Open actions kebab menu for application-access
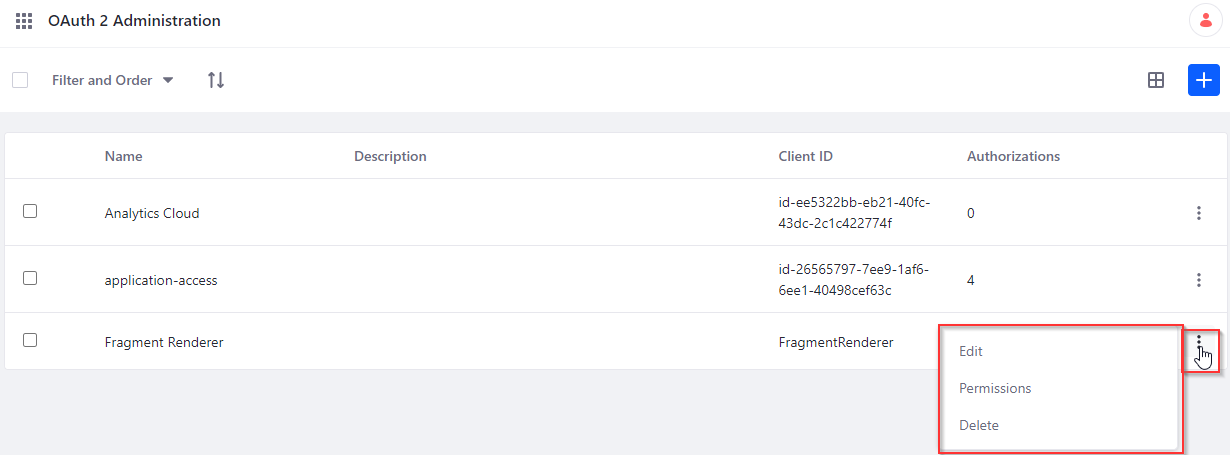The width and height of the screenshot is (1230, 455). [1198, 280]
